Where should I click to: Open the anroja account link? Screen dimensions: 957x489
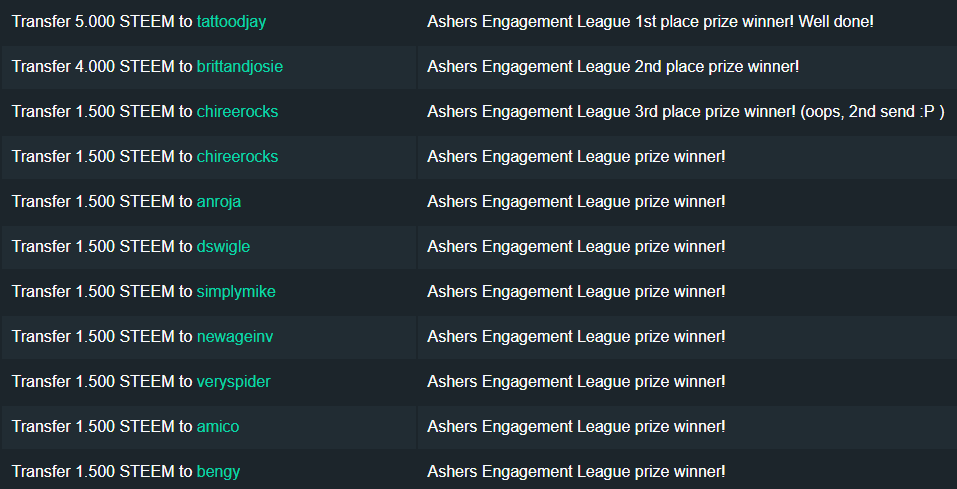[218, 202]
